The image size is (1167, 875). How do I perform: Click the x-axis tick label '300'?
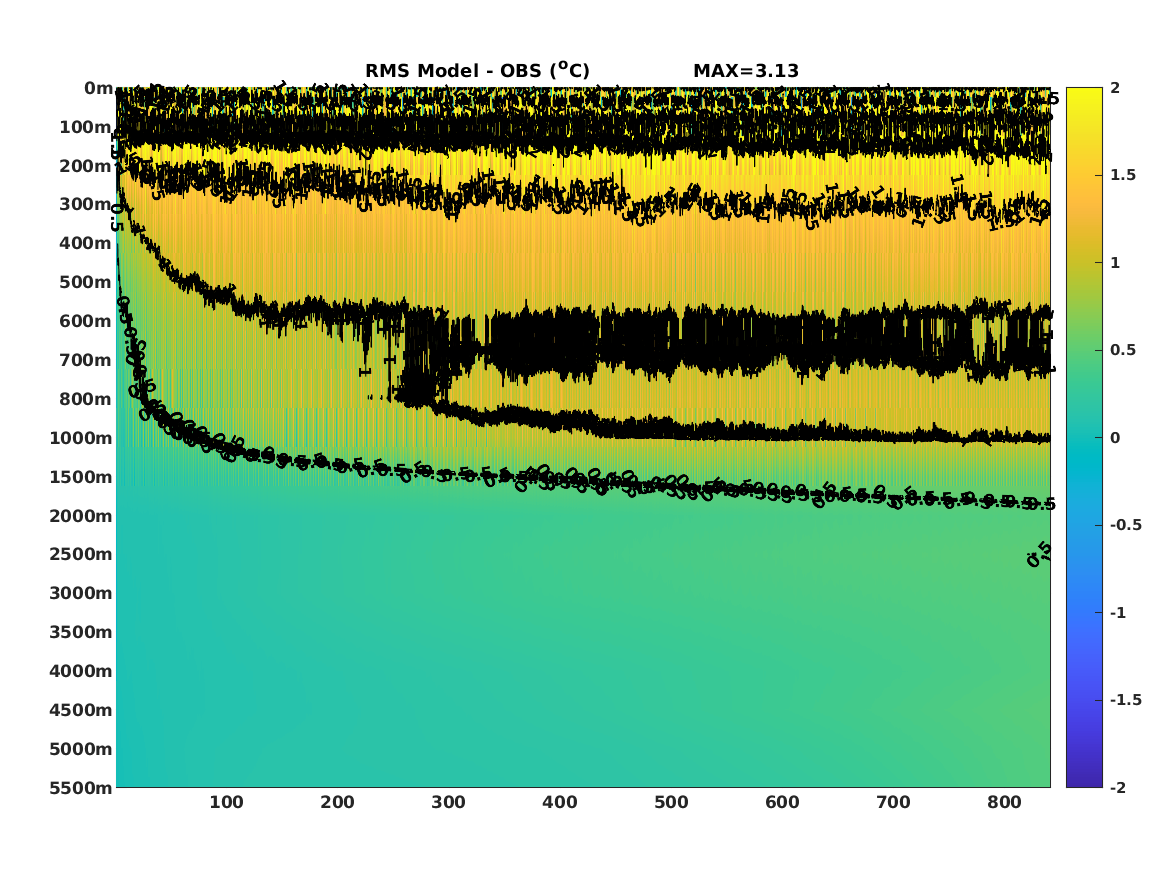tap(448, 803)
